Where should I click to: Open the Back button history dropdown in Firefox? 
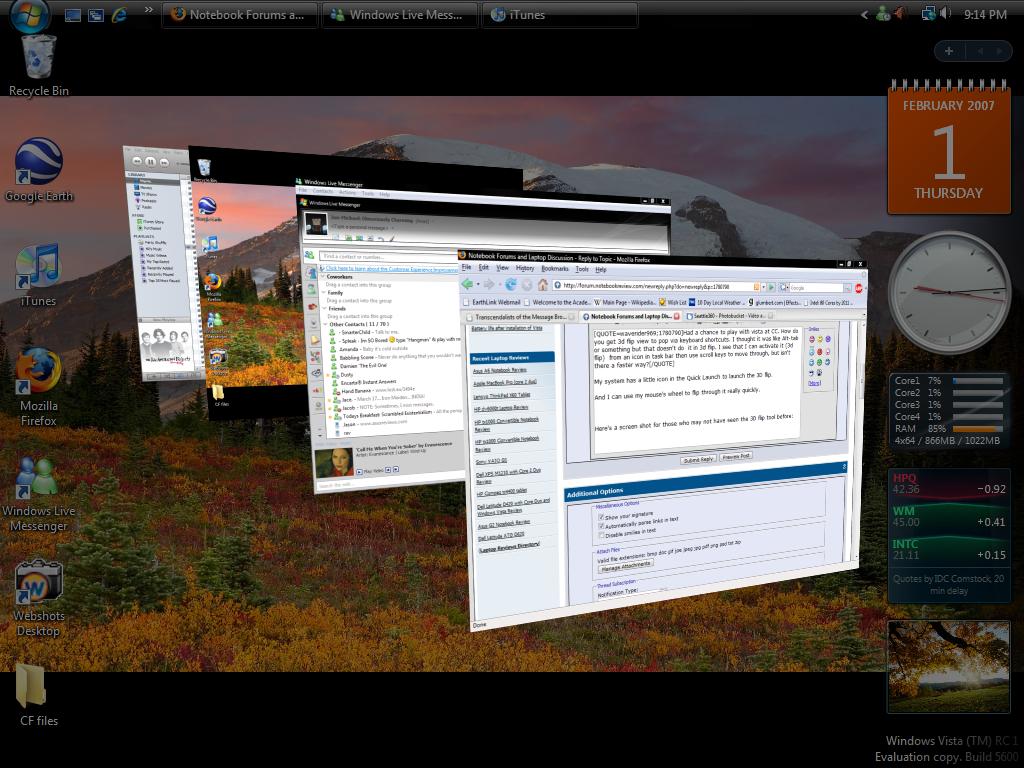(477, 285)
